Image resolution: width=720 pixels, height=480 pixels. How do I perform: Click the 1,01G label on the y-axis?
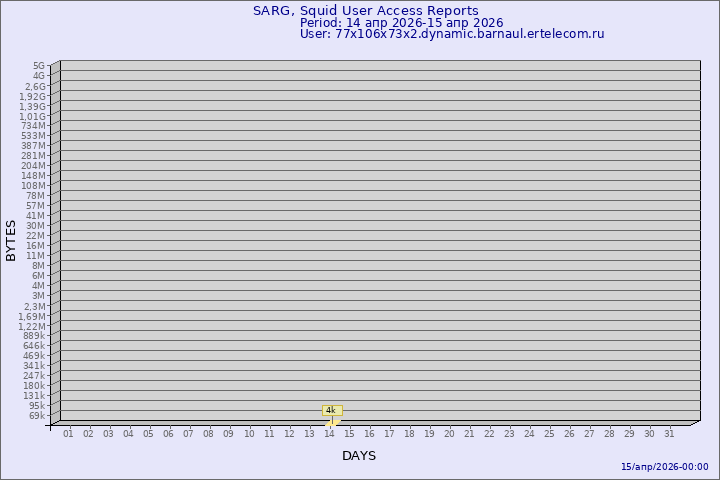[32, 116]
